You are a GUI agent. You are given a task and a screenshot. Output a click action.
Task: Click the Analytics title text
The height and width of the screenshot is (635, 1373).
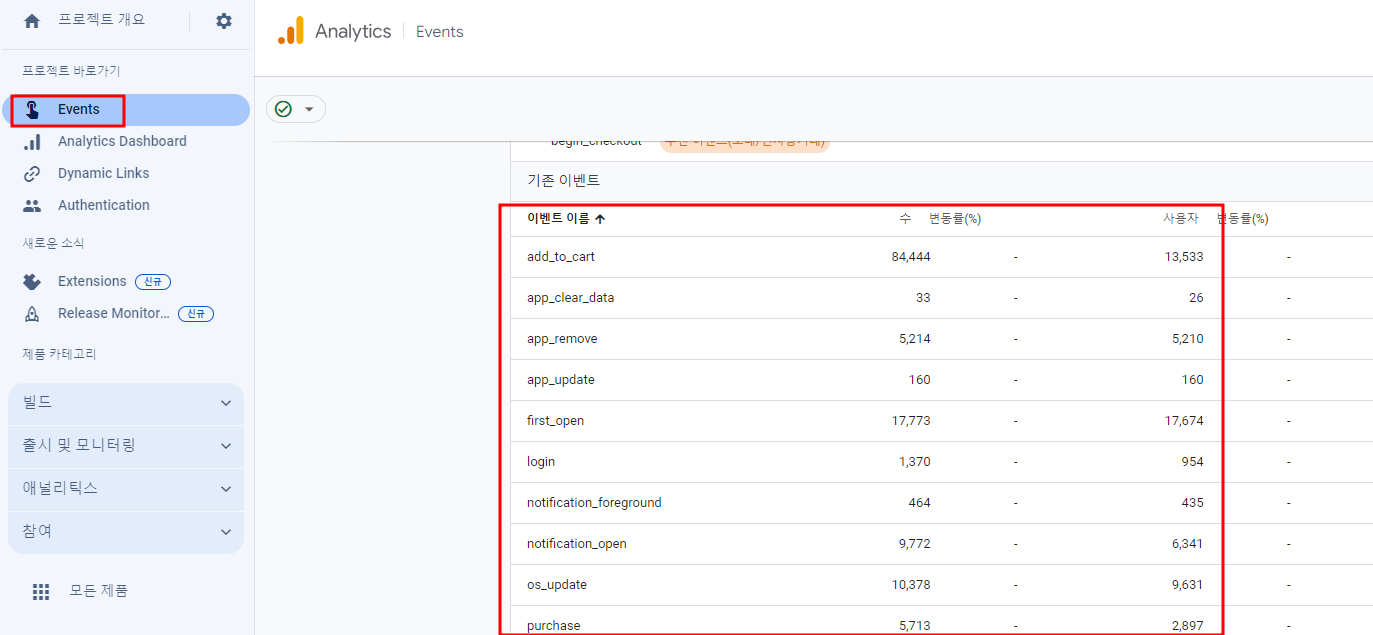point(353,31)
